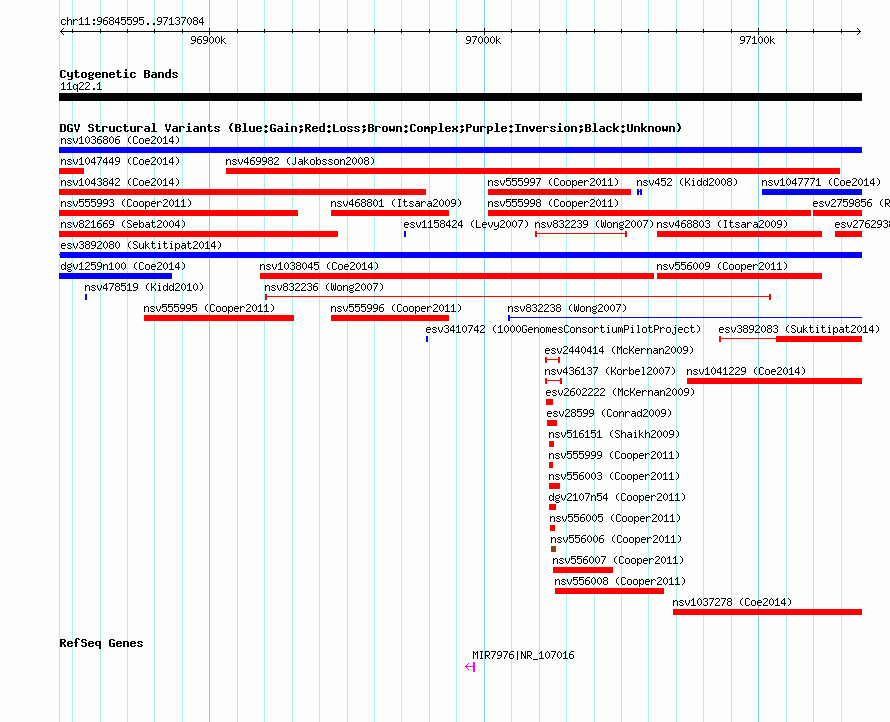Image resolution: width=890 pixels, height=722 pixels.
Task: Click chr11:96845595..97137084 coordinate label
Action: tap(132, 21)
